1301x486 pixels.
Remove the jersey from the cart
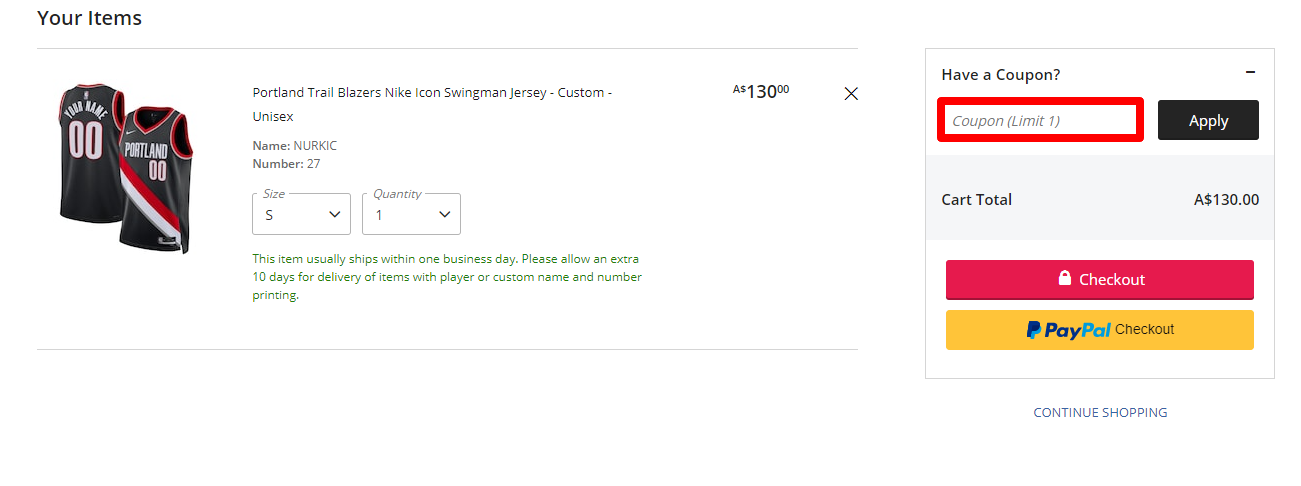(x=851, y=94)
